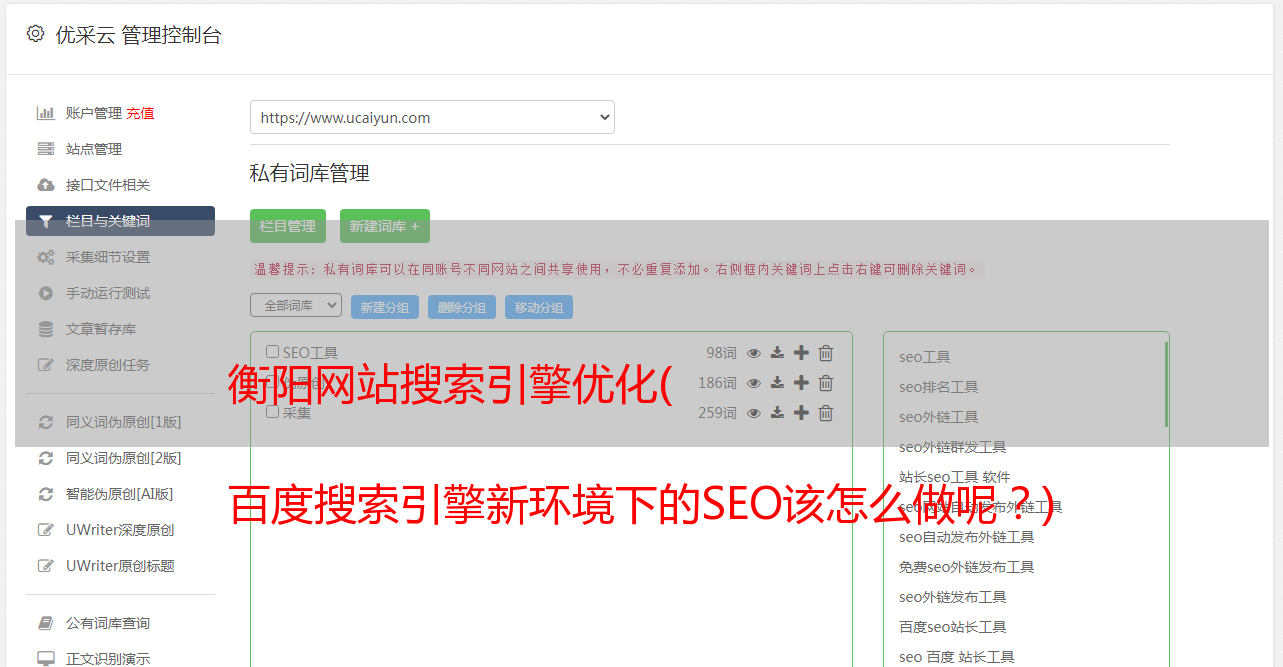Open the site URL dropdown
This screenshot has height=667, width=1283.
click(432, 117)
